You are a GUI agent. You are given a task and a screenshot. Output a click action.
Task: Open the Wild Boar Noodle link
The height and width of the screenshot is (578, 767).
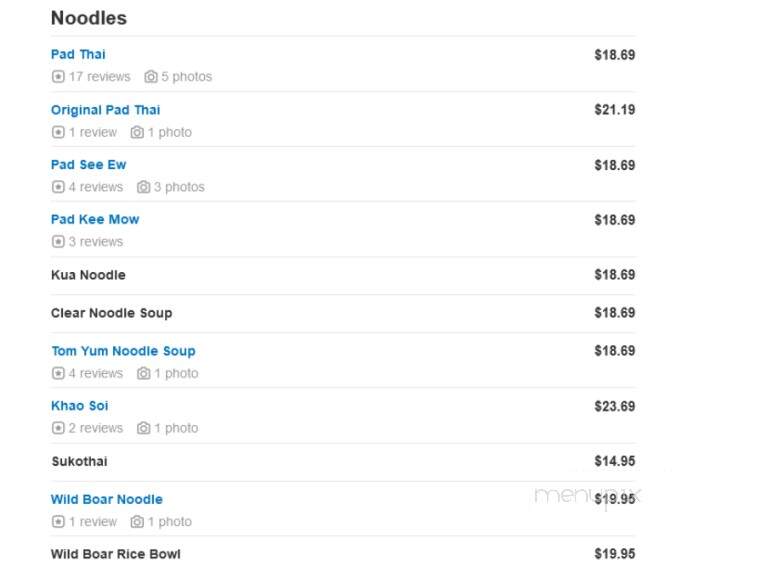click(x=107, y=500)
